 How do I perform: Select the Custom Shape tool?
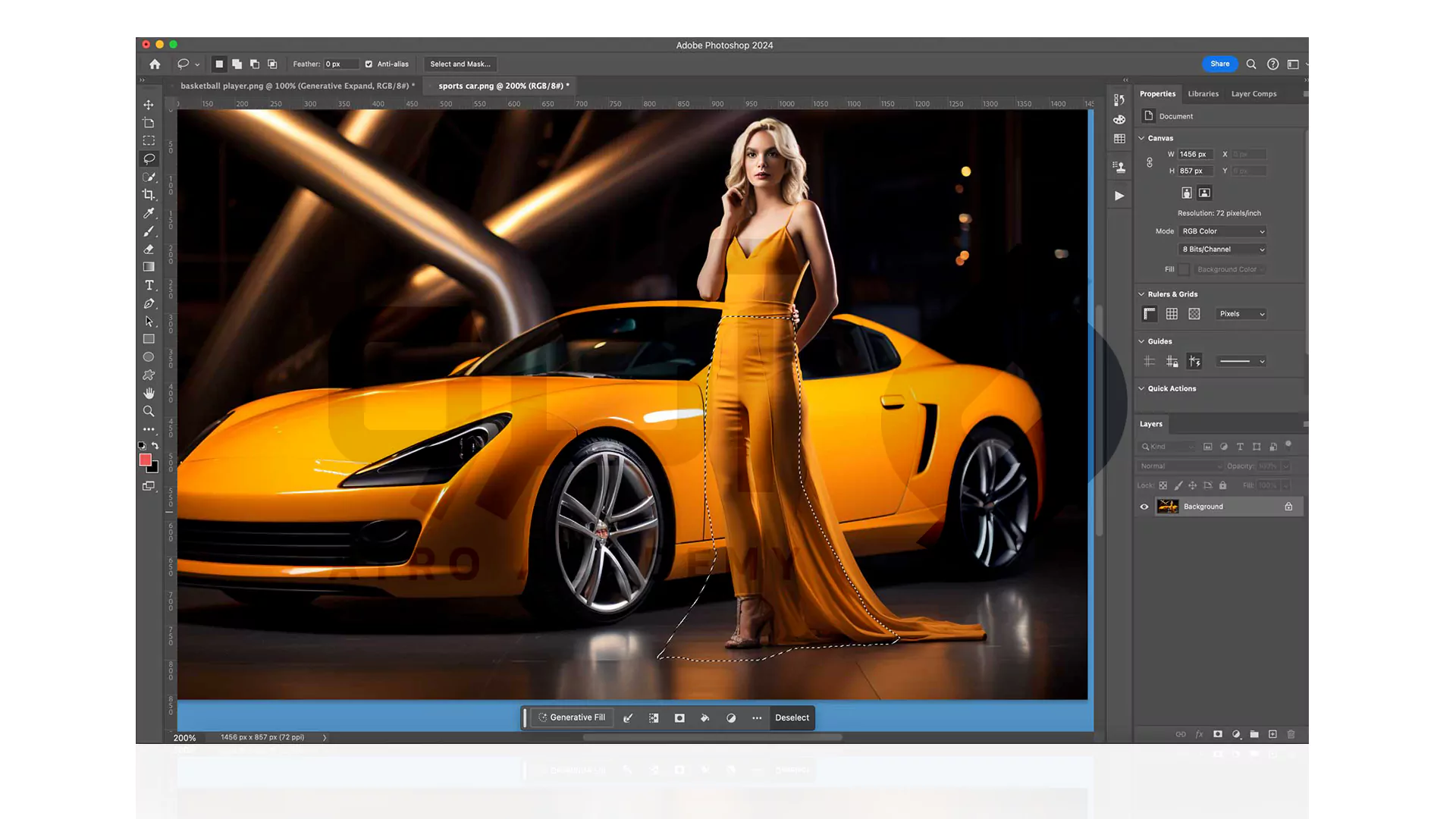[x=149, y=375]
